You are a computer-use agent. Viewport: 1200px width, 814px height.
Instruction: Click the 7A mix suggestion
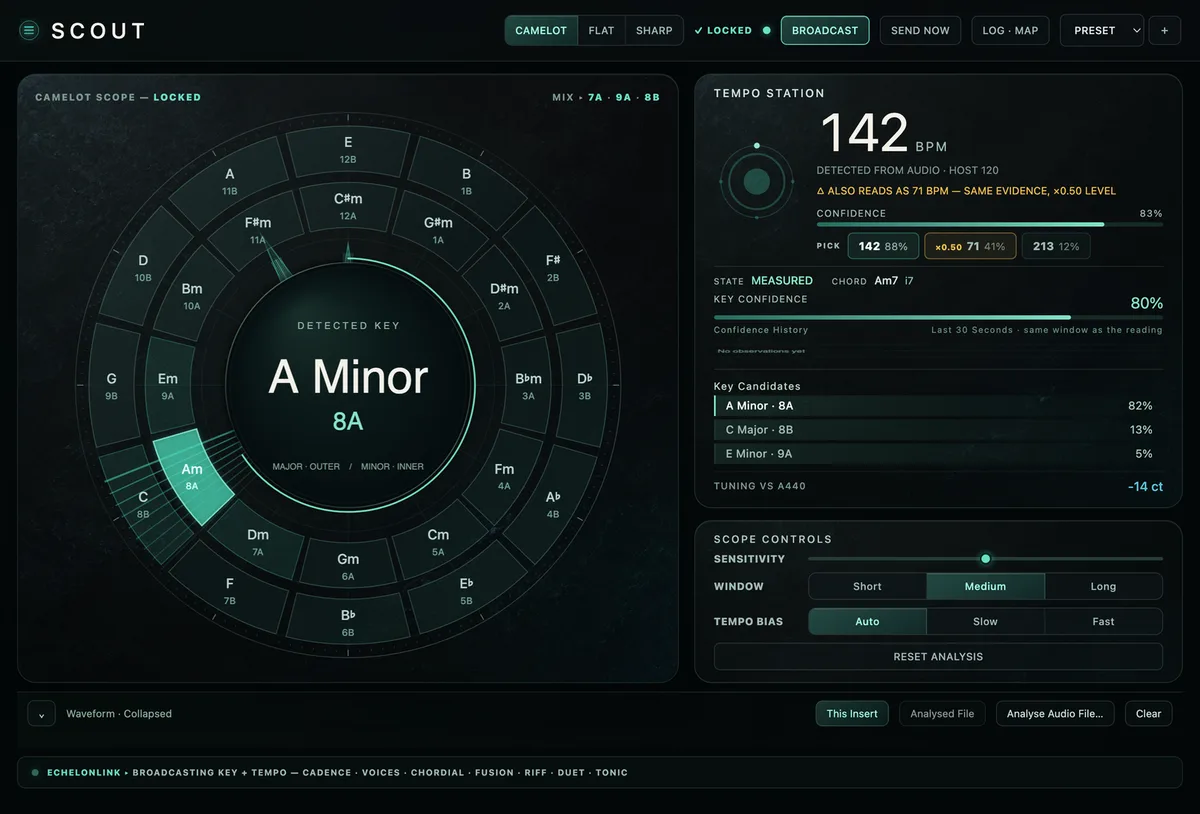[595, 97]
